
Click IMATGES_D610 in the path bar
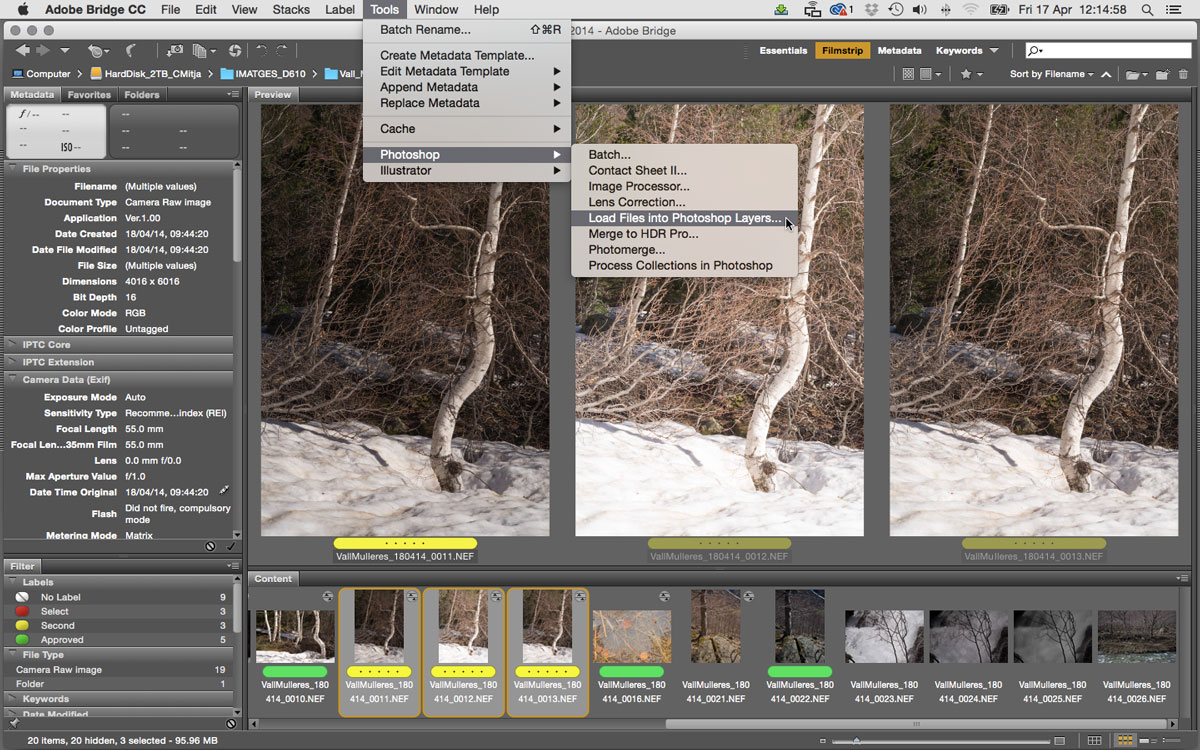pyautogui.click(x=269, y=74)
